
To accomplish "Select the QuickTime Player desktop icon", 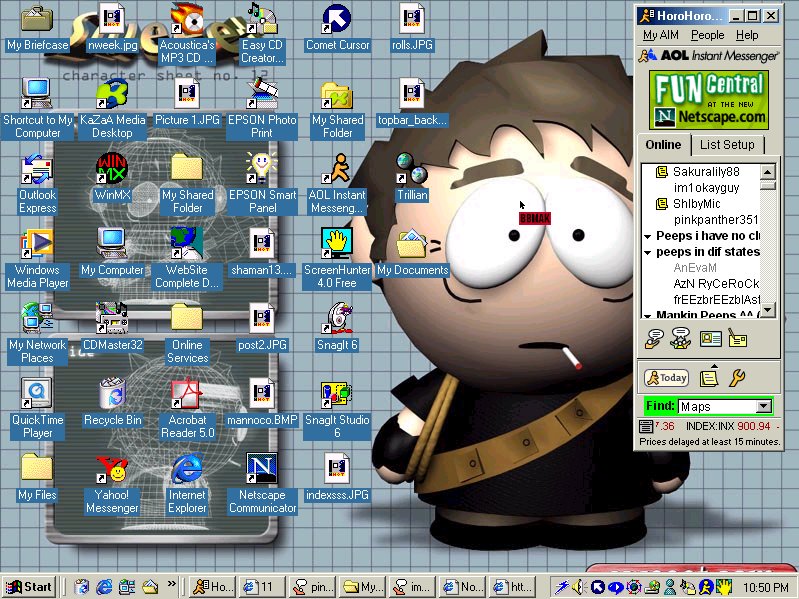I will coord(37,409).
